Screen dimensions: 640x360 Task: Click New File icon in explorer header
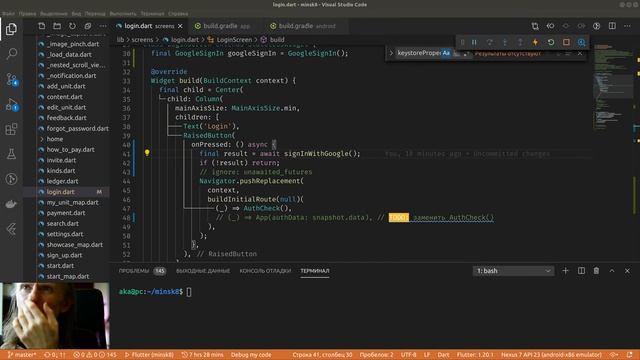click(x=42, y=26)
